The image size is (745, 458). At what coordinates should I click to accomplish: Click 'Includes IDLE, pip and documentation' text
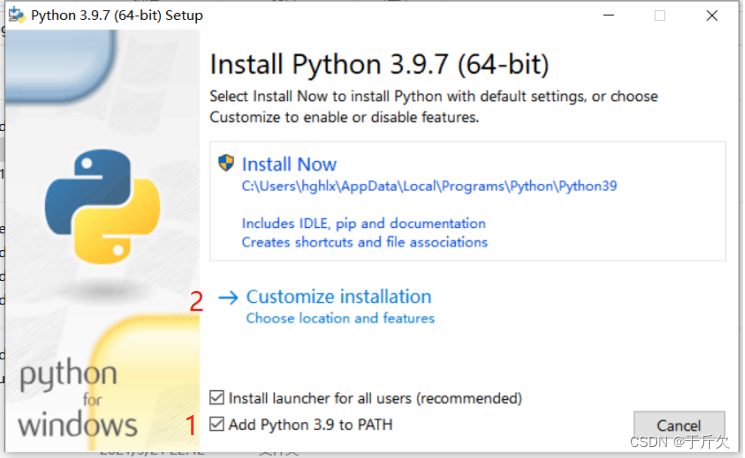click(363, 223)
